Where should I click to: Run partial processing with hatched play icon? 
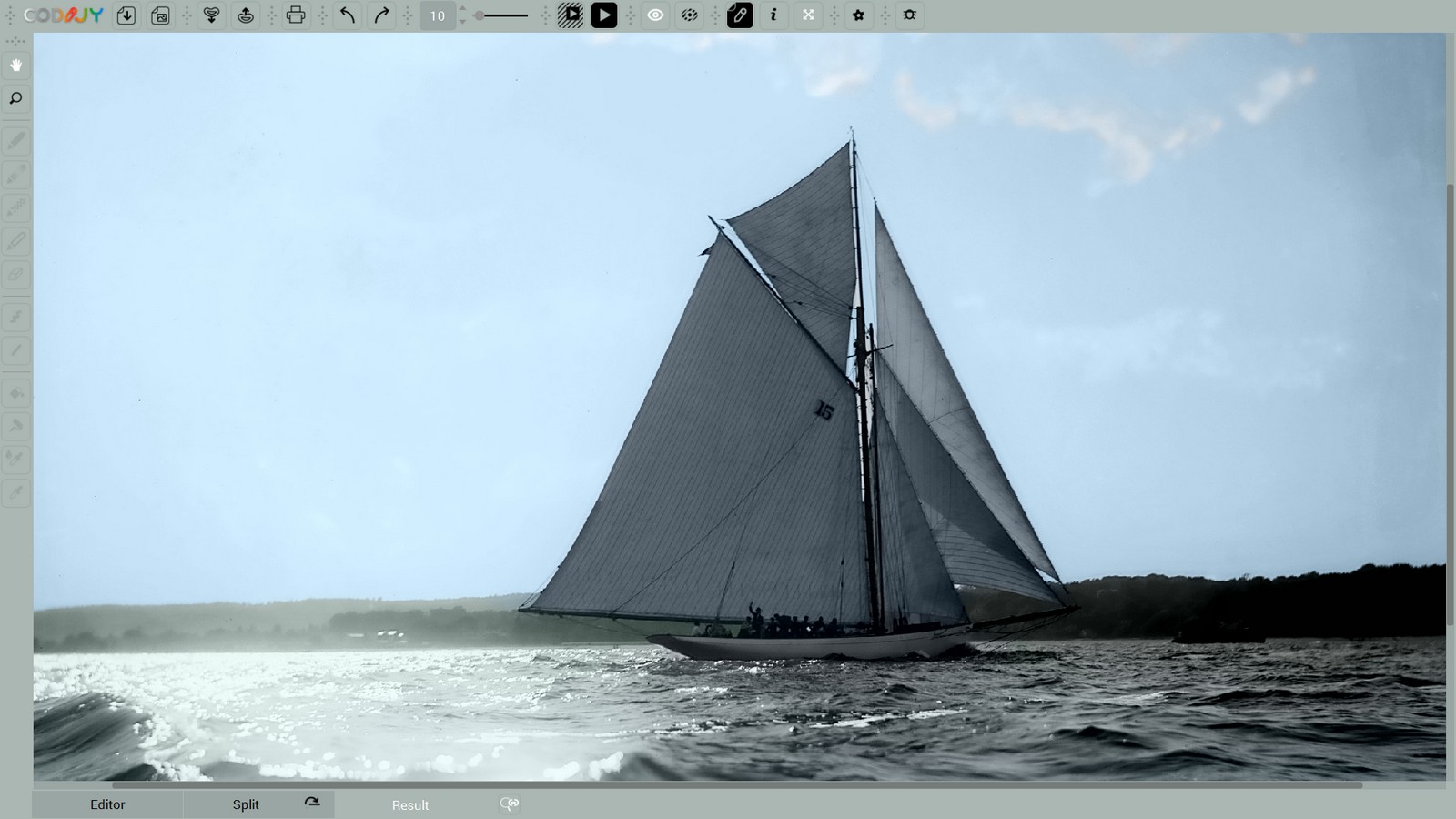(571, 15)
